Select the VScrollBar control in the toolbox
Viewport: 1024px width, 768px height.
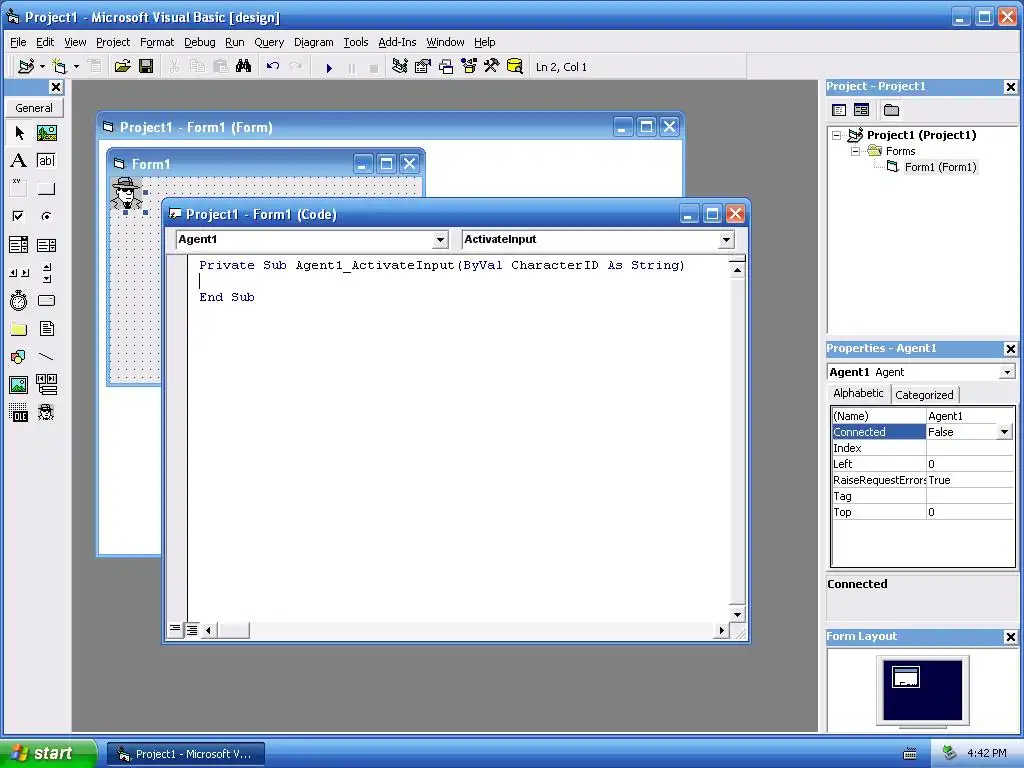46,272
